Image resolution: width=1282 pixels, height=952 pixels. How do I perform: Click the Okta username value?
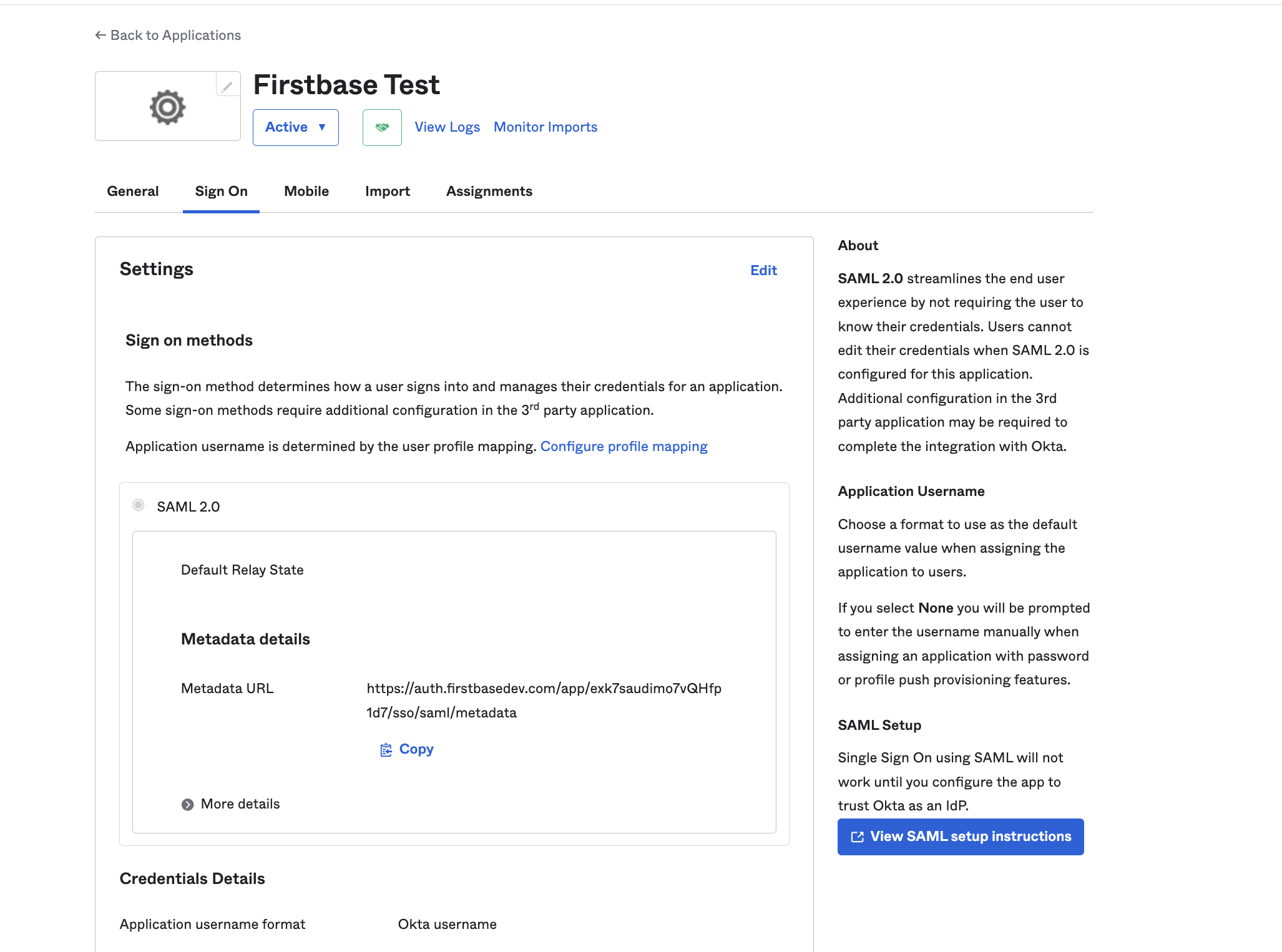click(x=448, y=925)
